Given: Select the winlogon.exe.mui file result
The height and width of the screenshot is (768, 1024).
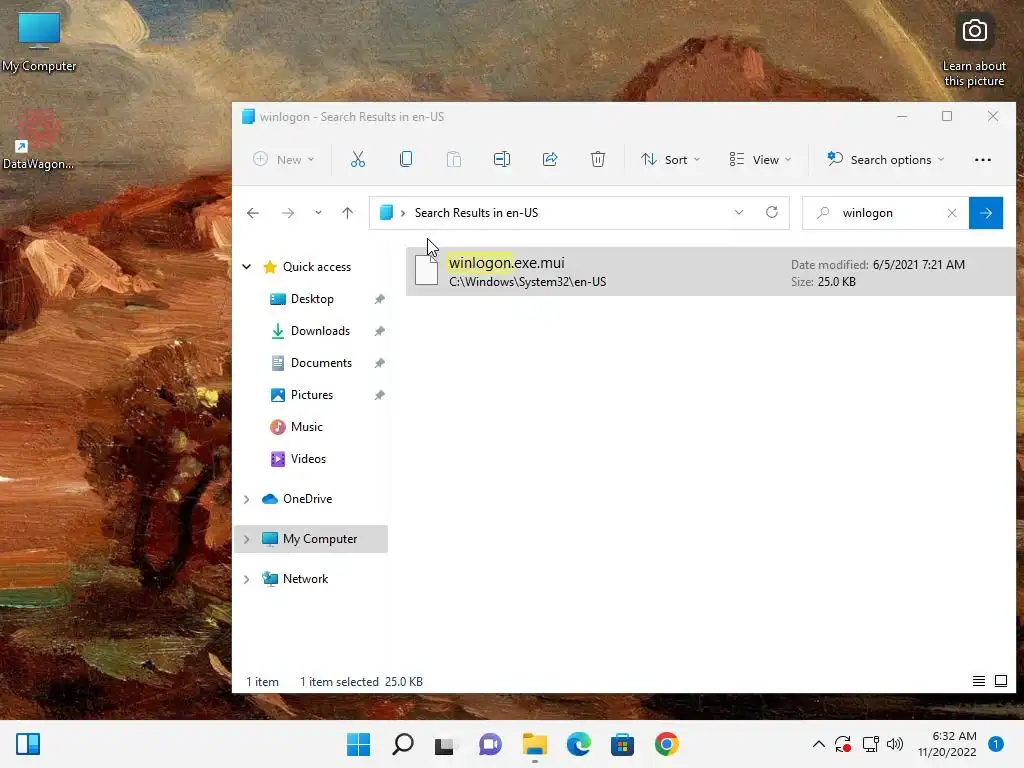Looking at the screenshot, I should (x=710, y=272).
